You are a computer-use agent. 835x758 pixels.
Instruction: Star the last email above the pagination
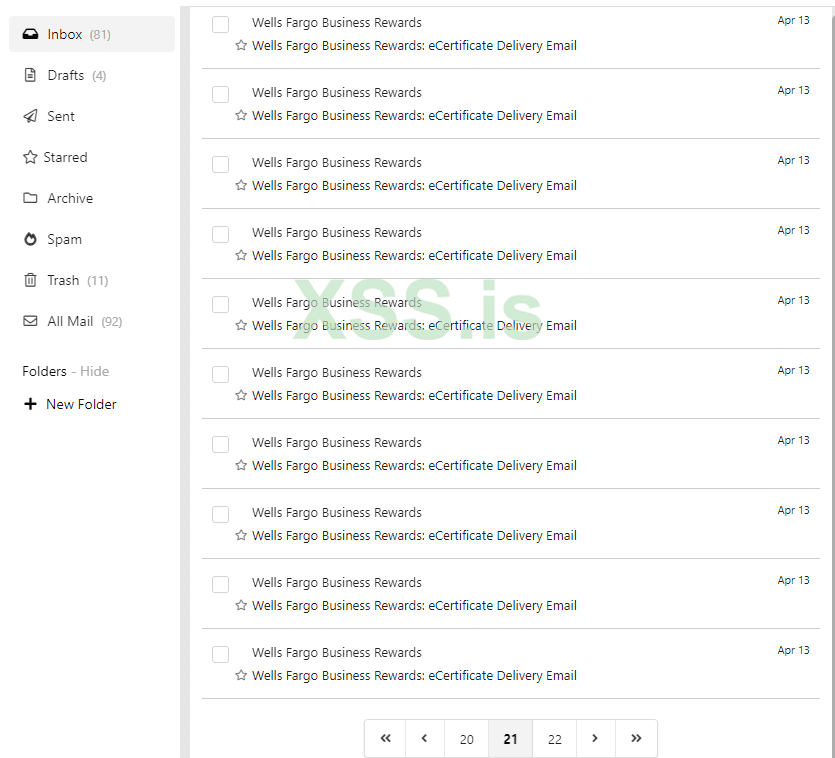point(241,675)
